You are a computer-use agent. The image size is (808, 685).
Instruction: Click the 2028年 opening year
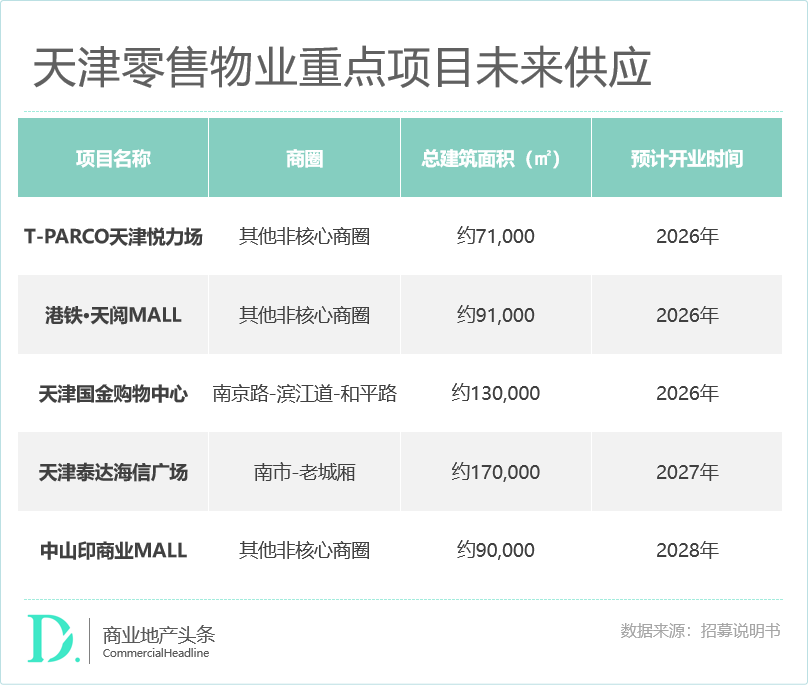pos(687,550)
